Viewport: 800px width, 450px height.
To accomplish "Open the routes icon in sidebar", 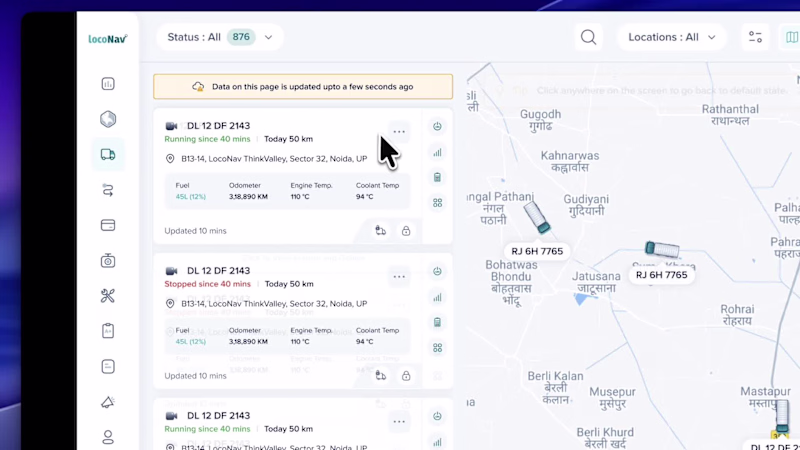I will [108, 190].
